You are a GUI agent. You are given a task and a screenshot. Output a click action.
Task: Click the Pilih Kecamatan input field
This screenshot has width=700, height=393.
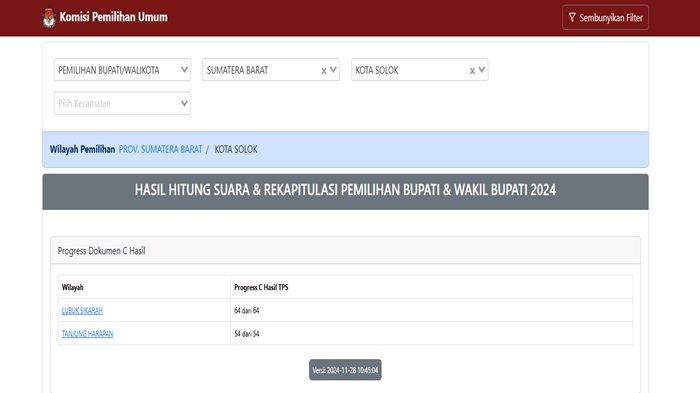122,103
